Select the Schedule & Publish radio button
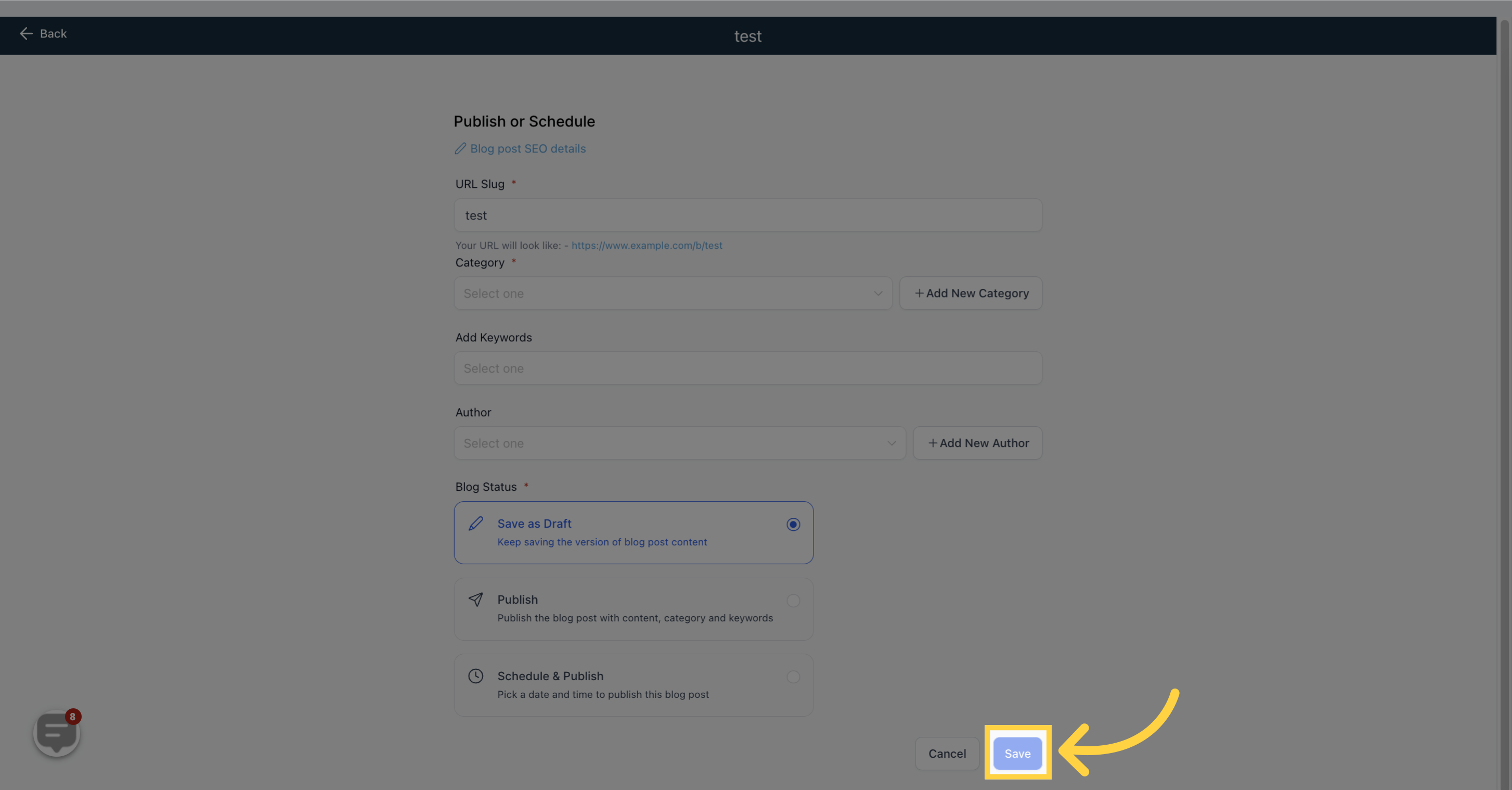 (793, 677)
